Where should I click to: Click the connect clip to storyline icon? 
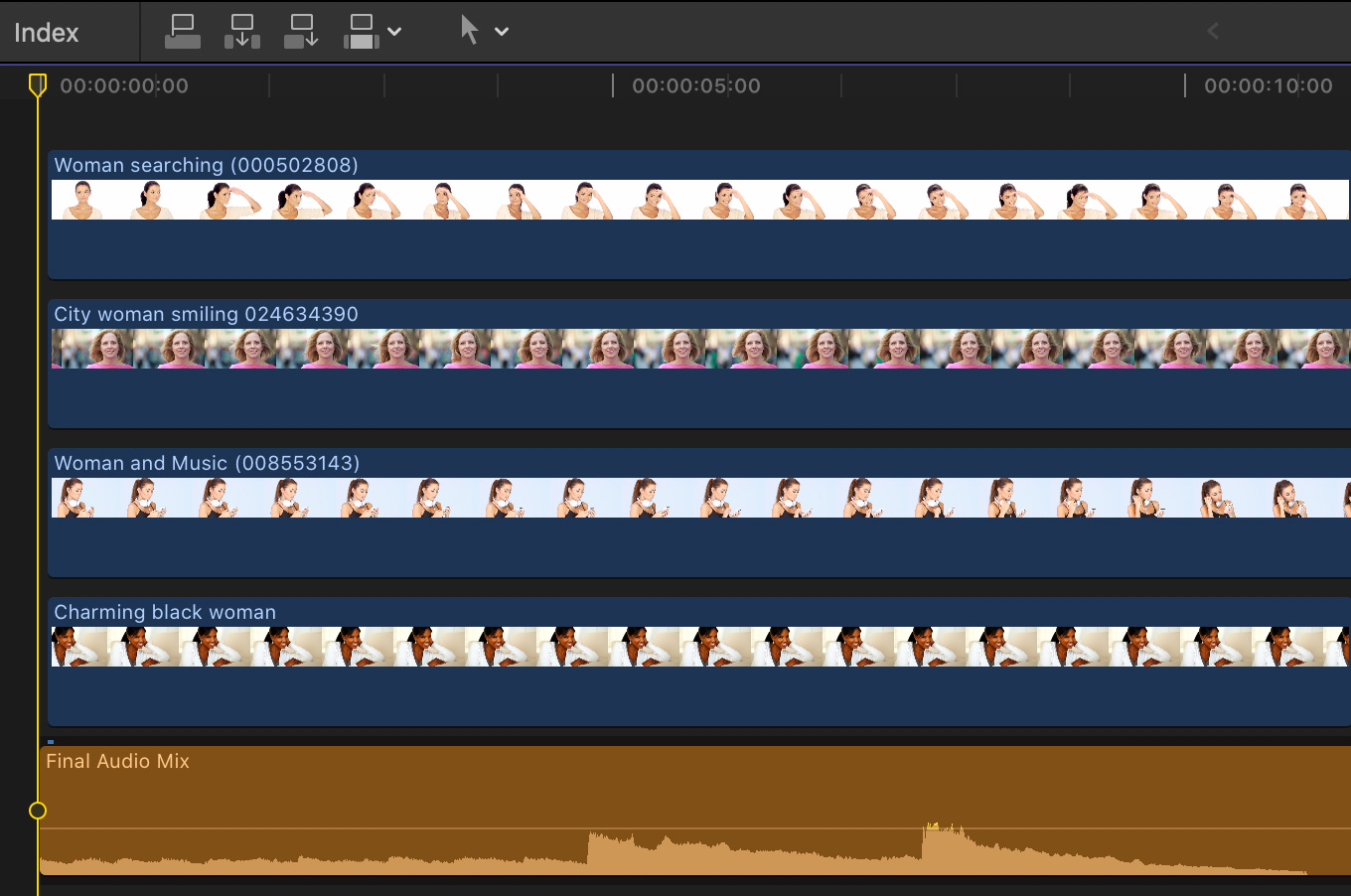click(183, 31)
